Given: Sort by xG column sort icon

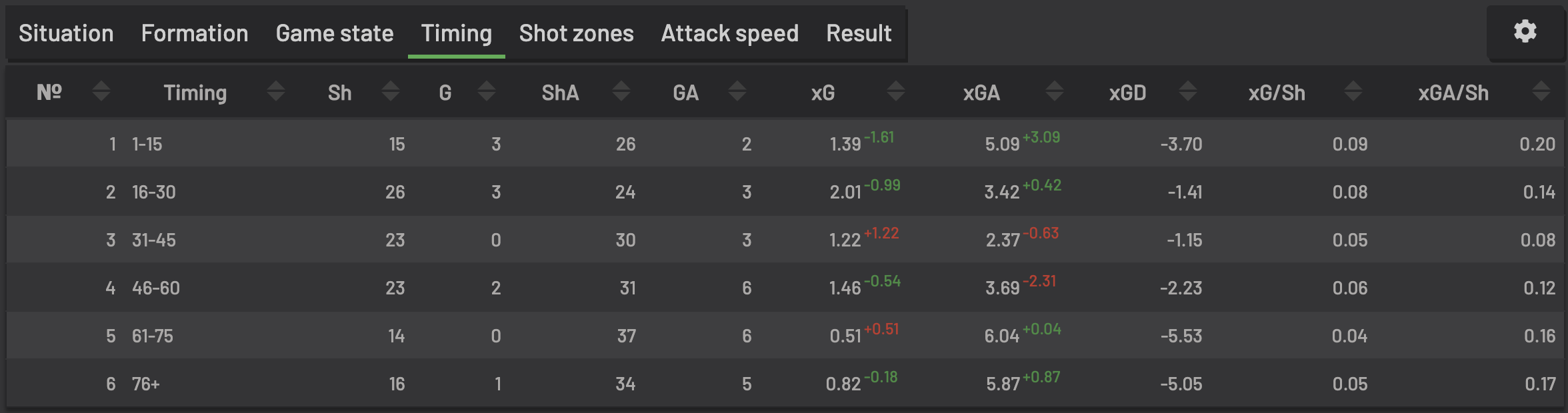Looking at the screenshot, I should click(x=896, y=91).
